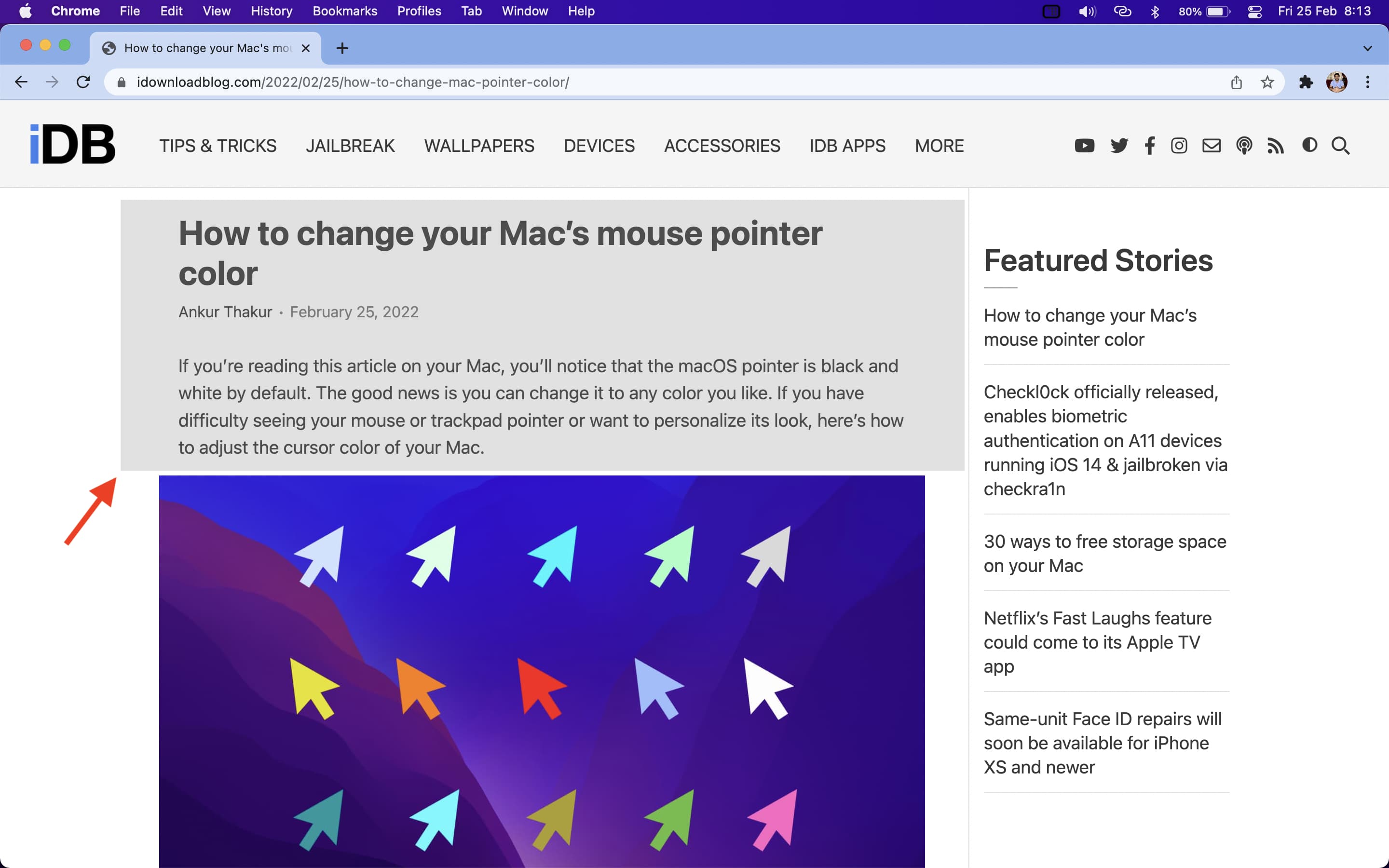Viewport: 1389px width, 868px height.
Task: Open the View menu
Action: point(217,11)
